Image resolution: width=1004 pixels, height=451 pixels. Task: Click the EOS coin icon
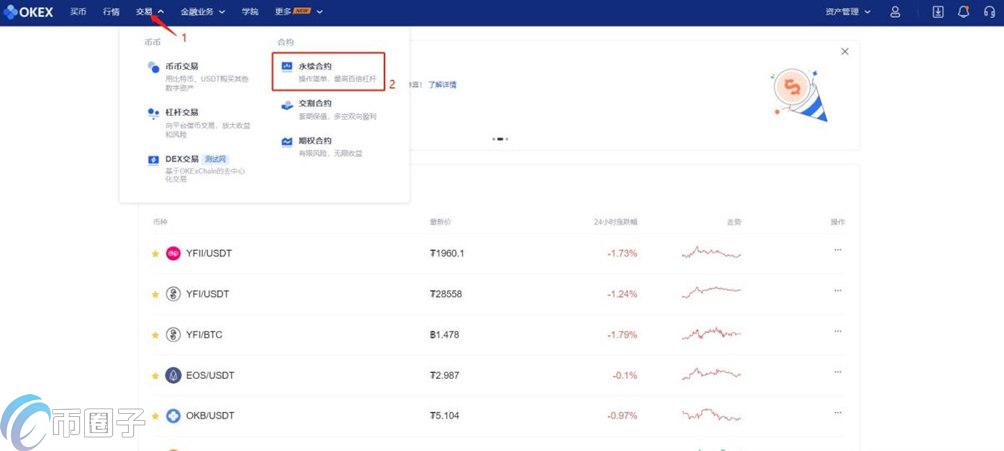[x=173, y=375]
